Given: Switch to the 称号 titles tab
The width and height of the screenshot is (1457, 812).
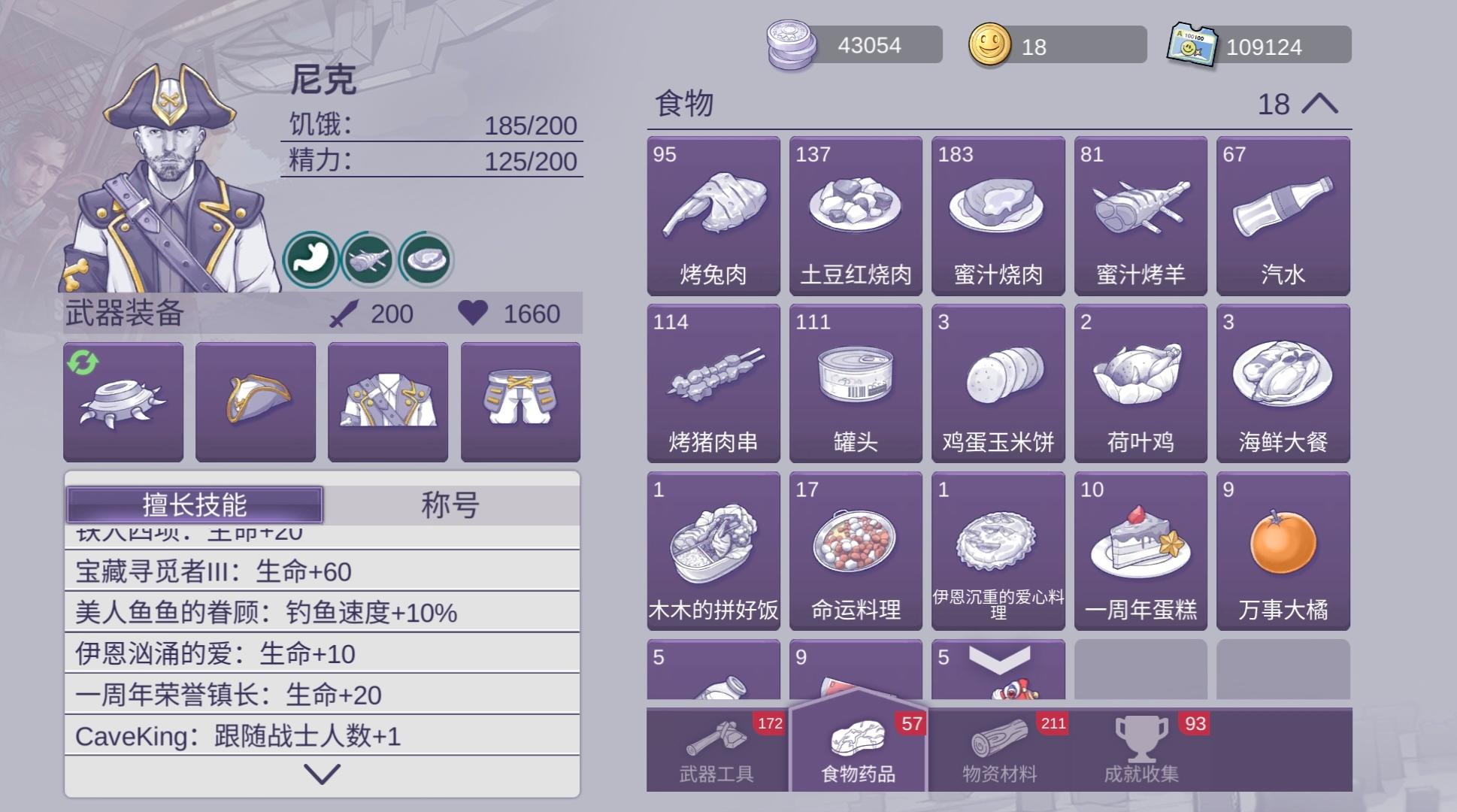Looking at the screenshot, I should 451,504.
